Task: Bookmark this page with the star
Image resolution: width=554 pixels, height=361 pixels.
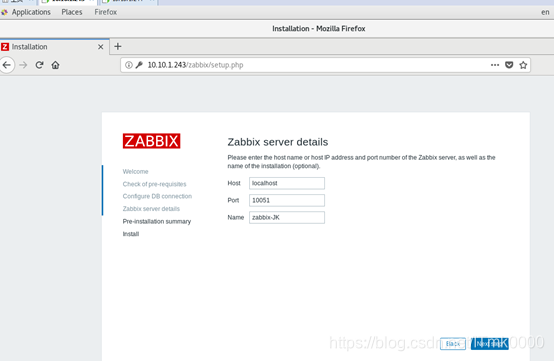Action: pyautogui.click(x=523, y=65)
